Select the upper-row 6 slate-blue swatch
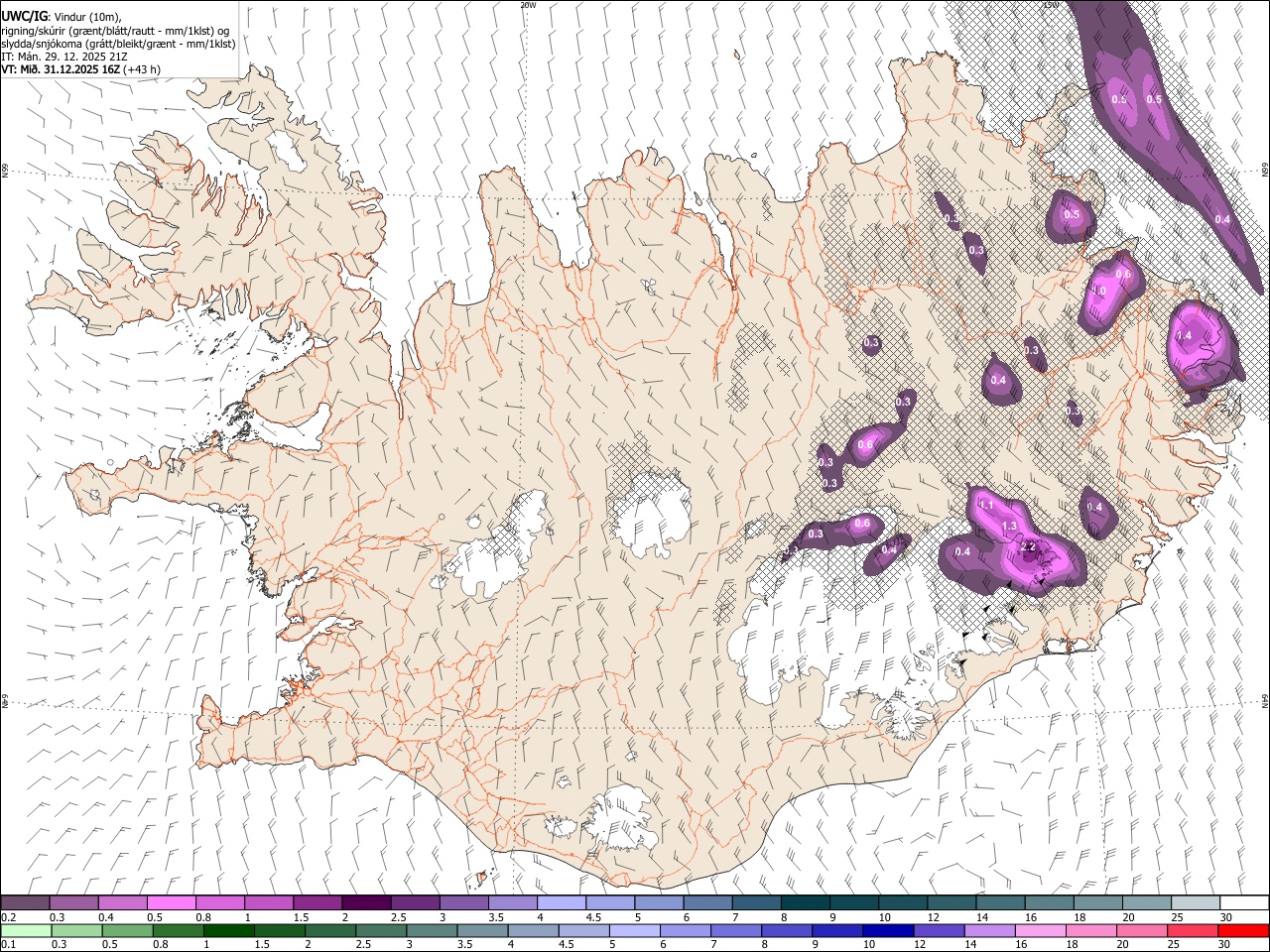Image resolution: width=1270 pixels, height=952 pixels. point(707,902)
